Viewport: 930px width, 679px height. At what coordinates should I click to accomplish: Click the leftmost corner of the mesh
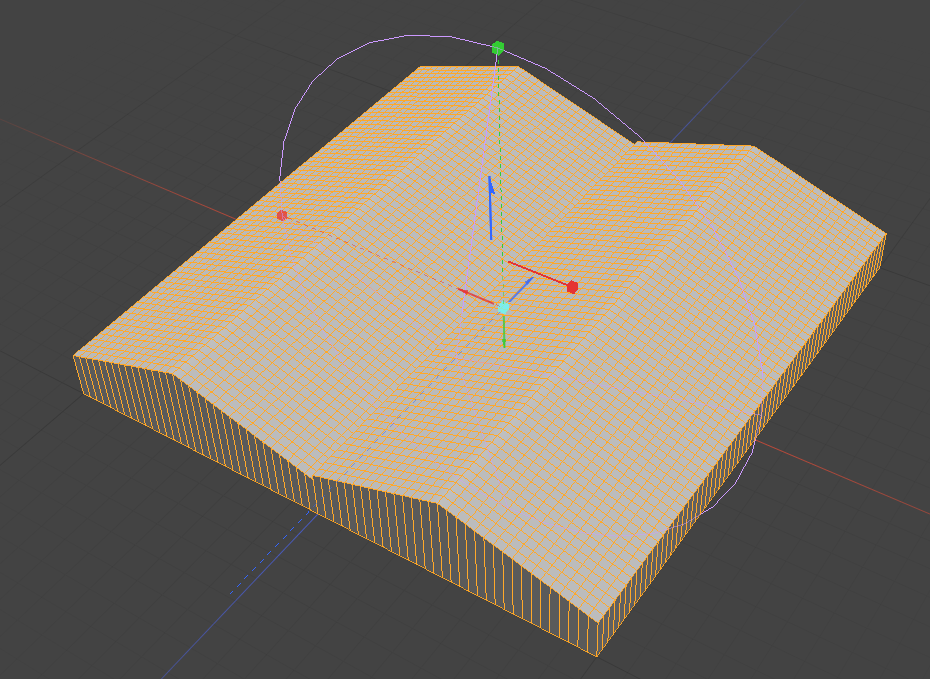click(76, 357)
